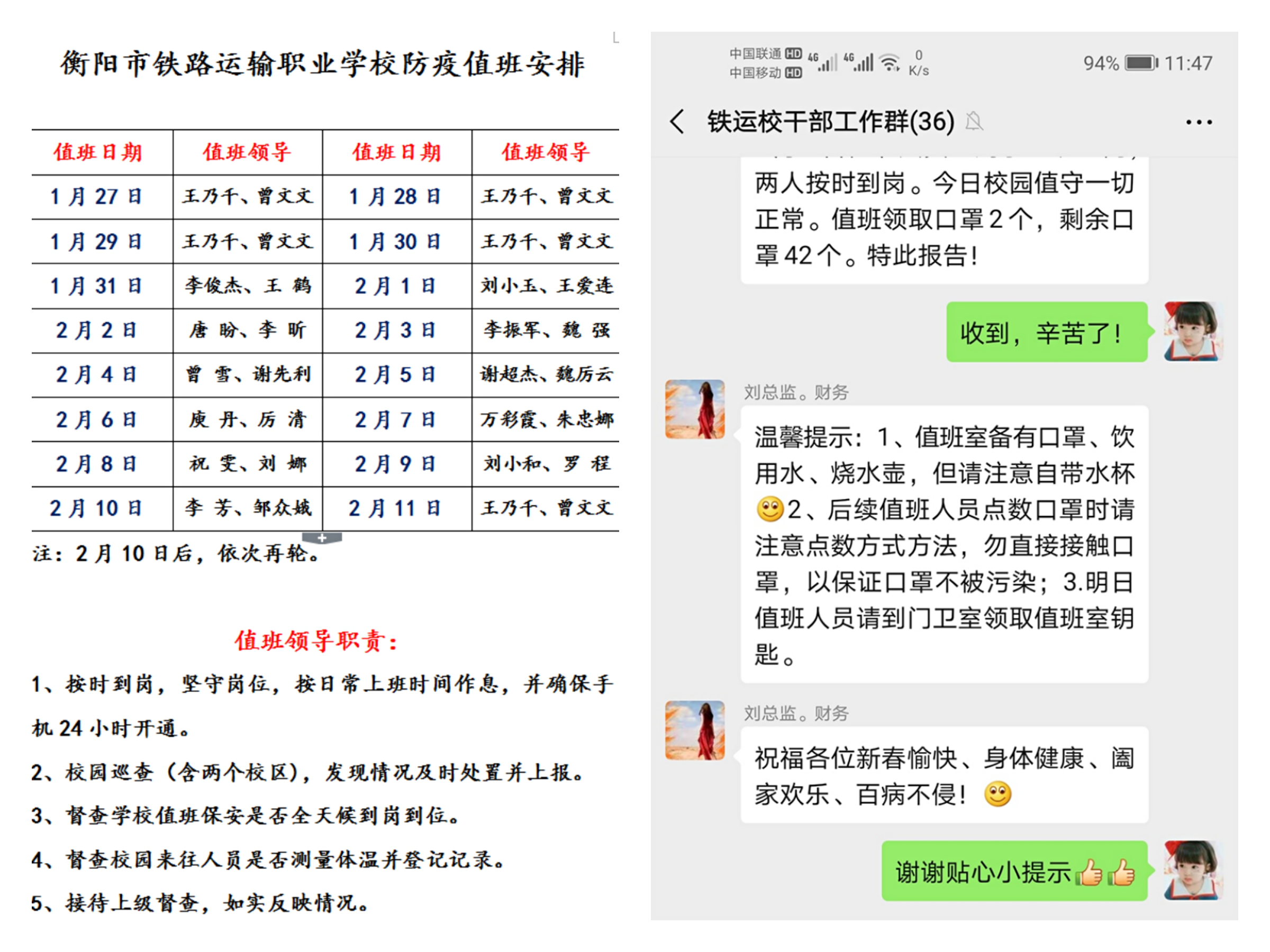
Task: Tap the smiley emoji after 百病不侵
Action: tap(997, 794)
